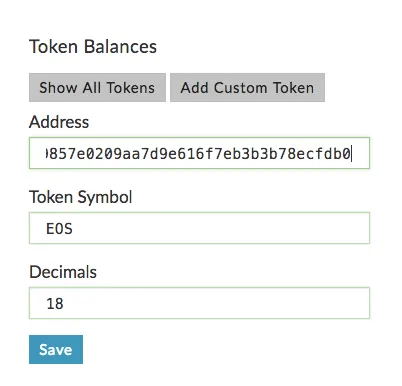Click the Token Symbol label text
The height and width of the screenshot is (386, 402).
coord(81,197)
